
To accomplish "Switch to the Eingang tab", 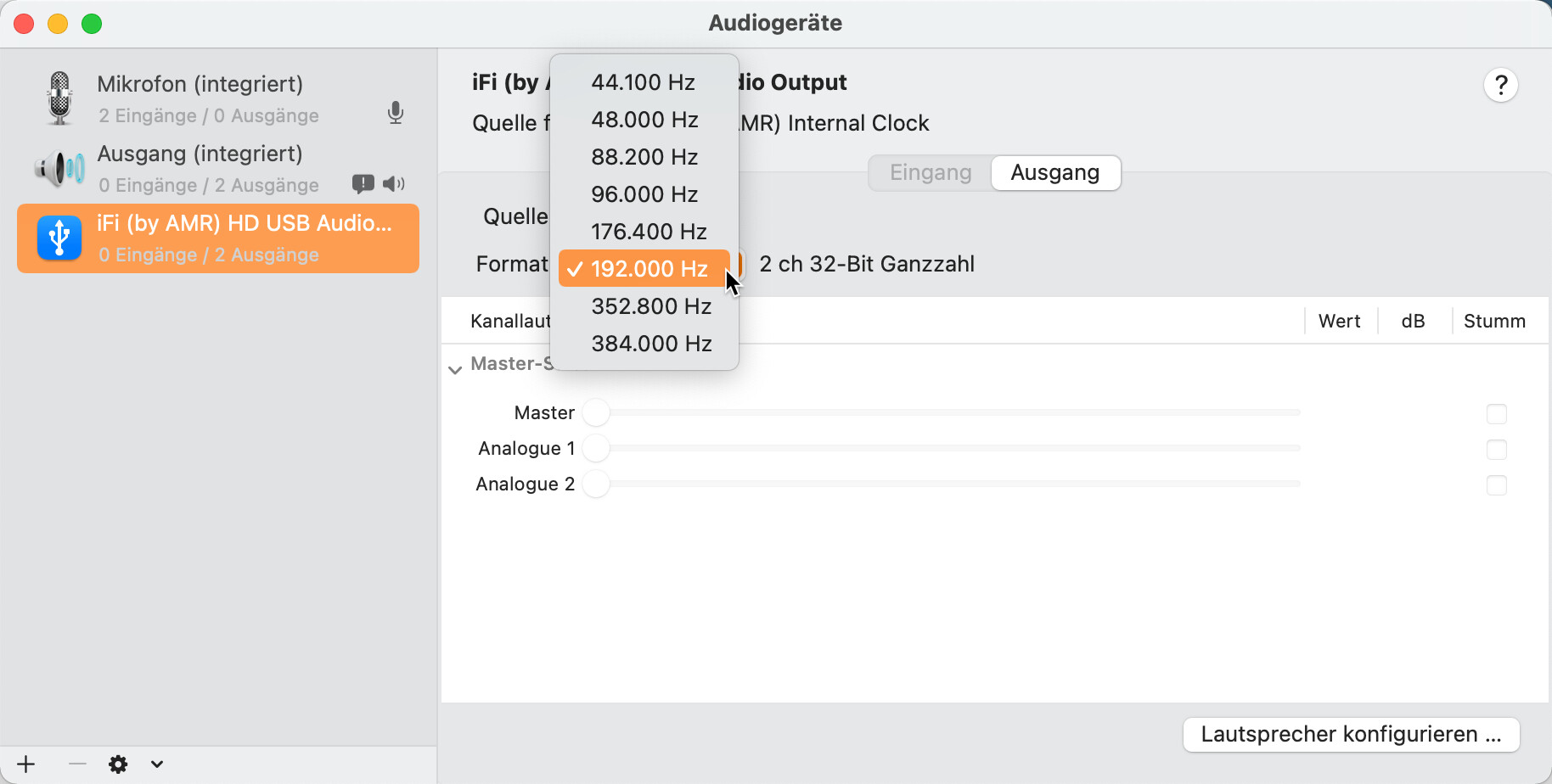I will coord(931,173).
